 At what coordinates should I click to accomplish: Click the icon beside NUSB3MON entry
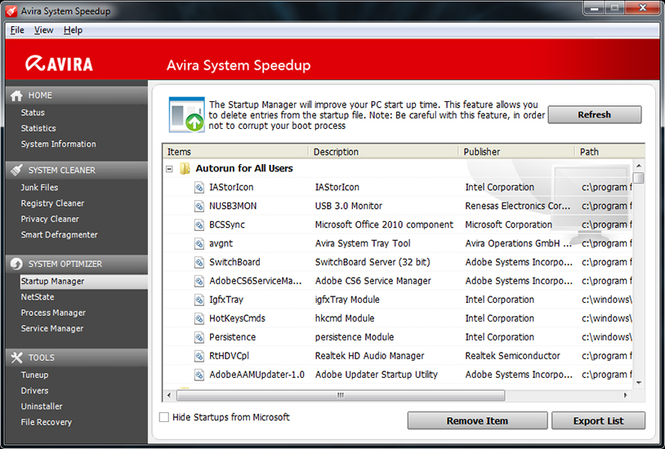point(199,206)
